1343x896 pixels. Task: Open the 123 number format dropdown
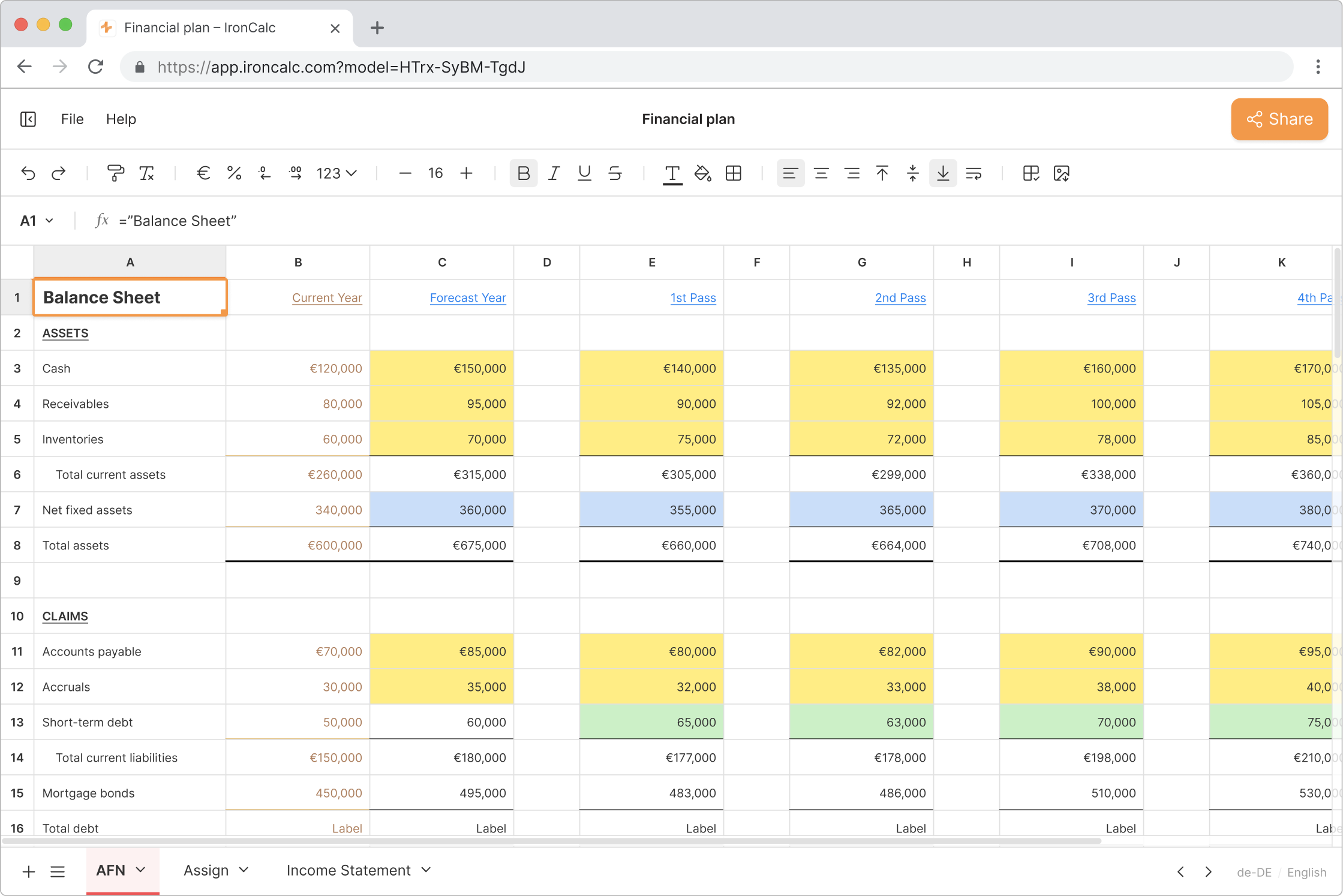pos(336,173)
